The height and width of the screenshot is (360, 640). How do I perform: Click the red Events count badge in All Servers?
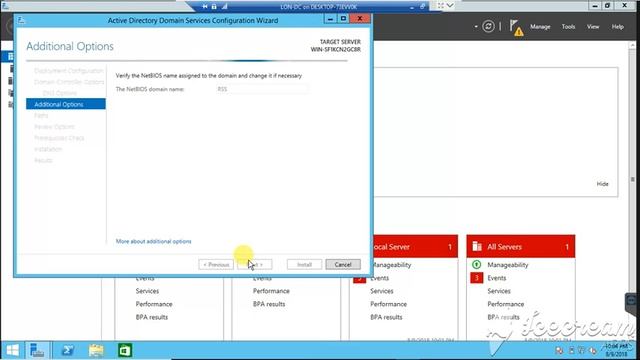pyautogui.click(x=476, y=278)
